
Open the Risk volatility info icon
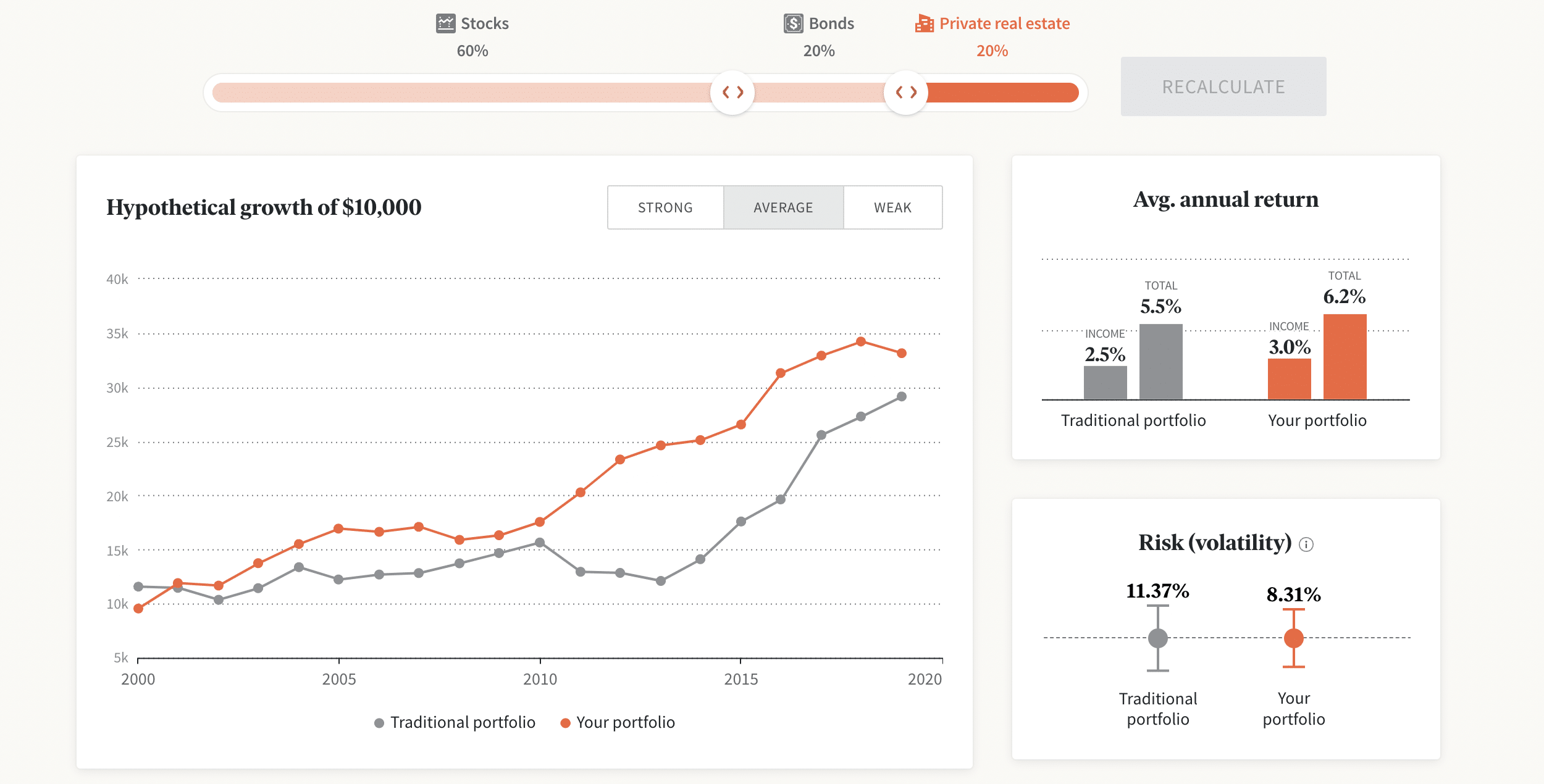(x=1306, y=544)
